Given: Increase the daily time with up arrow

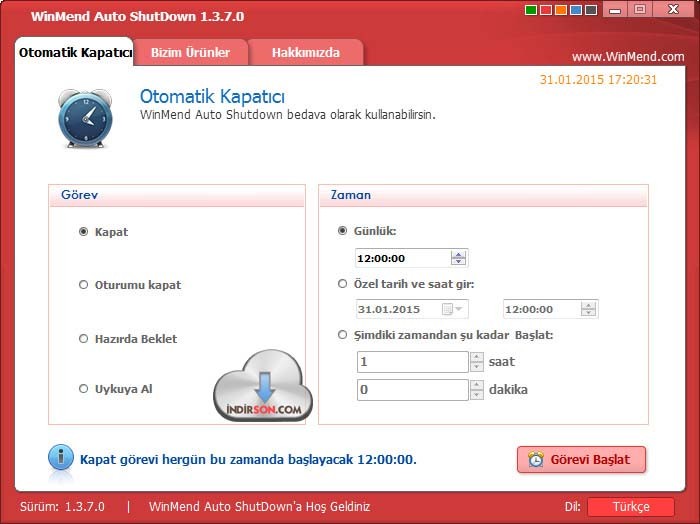Looking at the screenshot, I should pyautogui.click(x=458, y=254).
